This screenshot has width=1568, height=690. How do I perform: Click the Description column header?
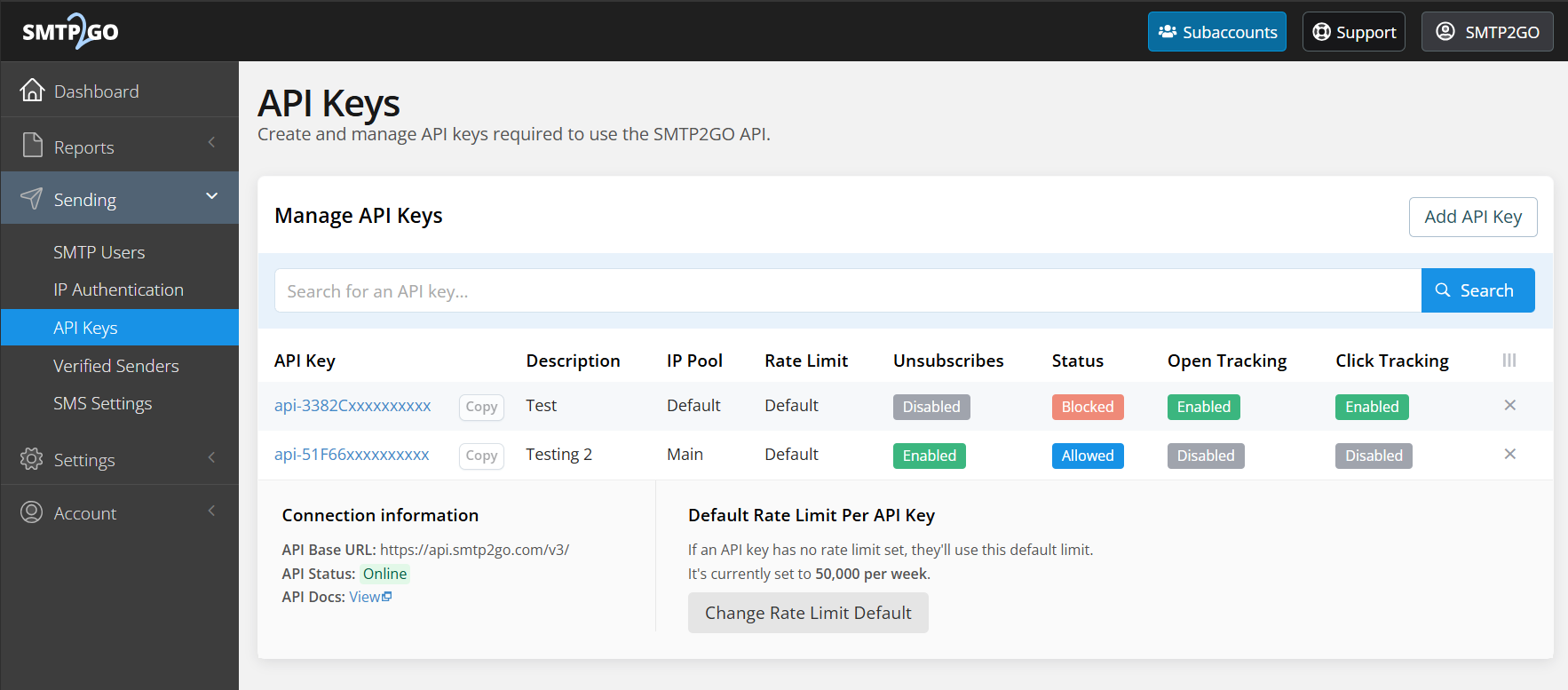point(573,361)
